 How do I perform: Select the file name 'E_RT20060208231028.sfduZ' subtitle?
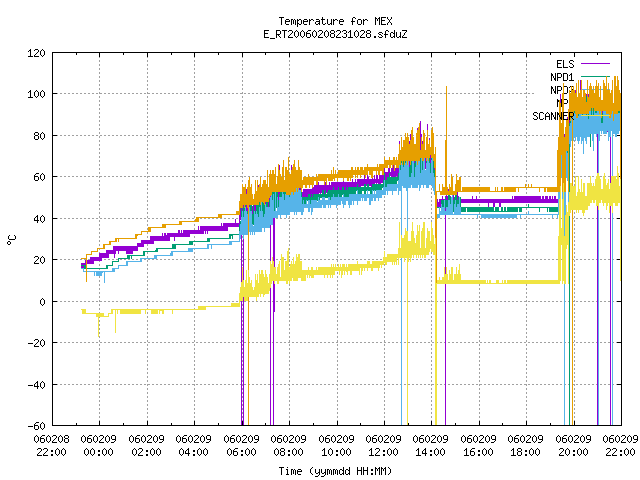336,34
